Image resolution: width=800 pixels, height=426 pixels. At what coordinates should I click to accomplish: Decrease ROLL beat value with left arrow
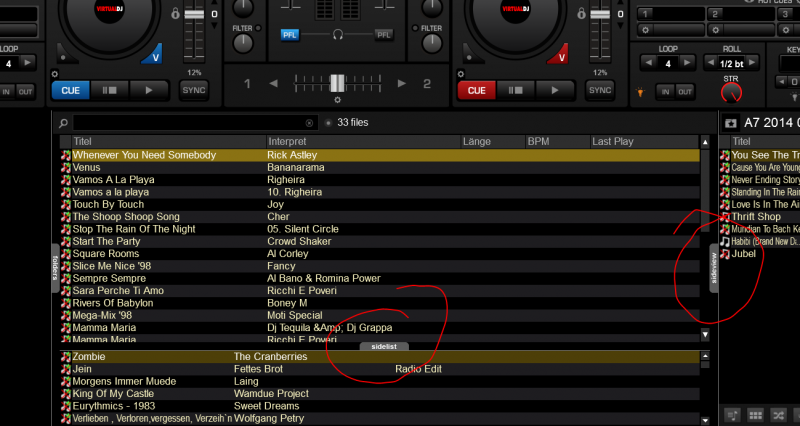coord(710,63)
